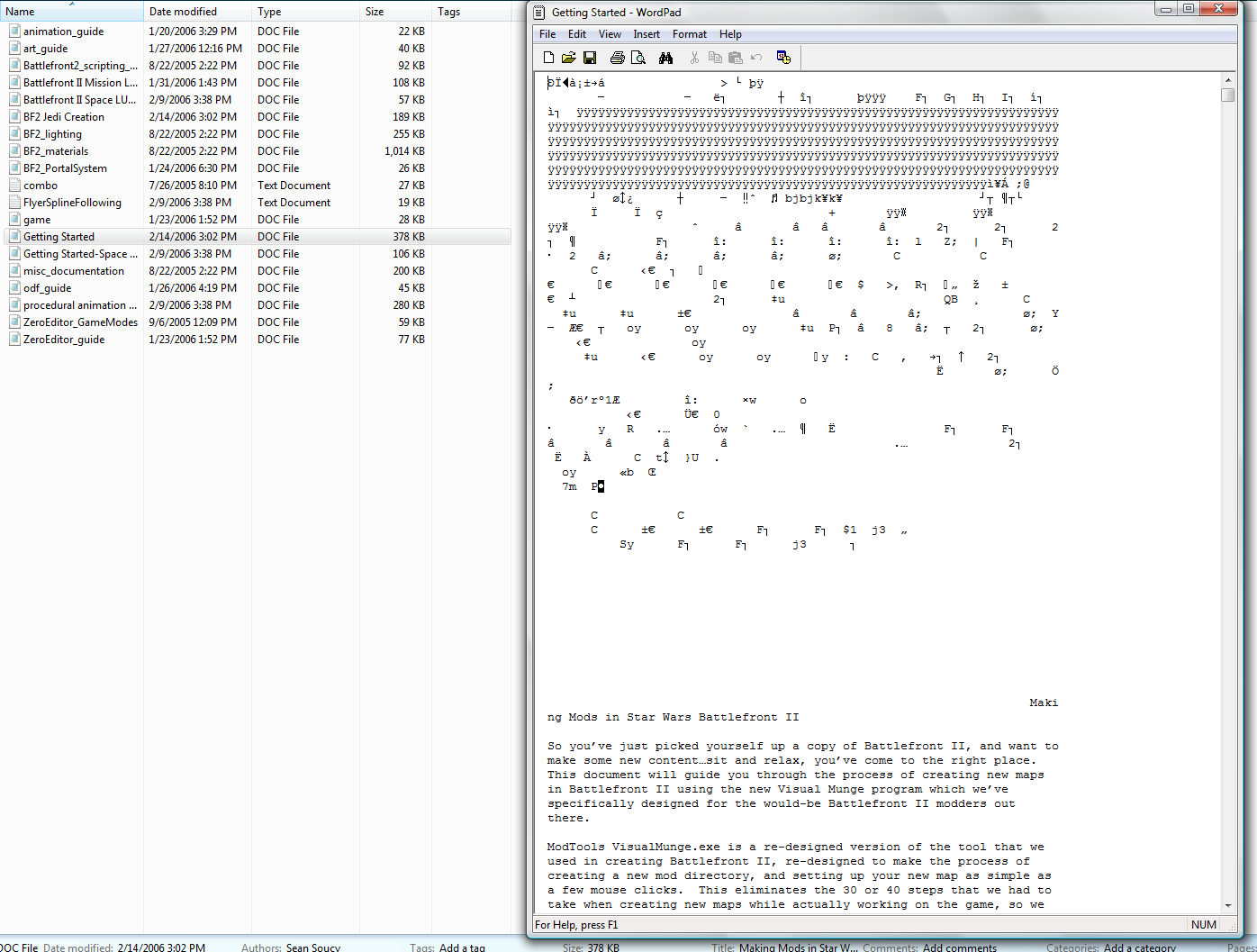Screen dimensions: 1257x952
Task: Click the ZeroEditor_guide file icon
Action: click(x=14, y=339)
